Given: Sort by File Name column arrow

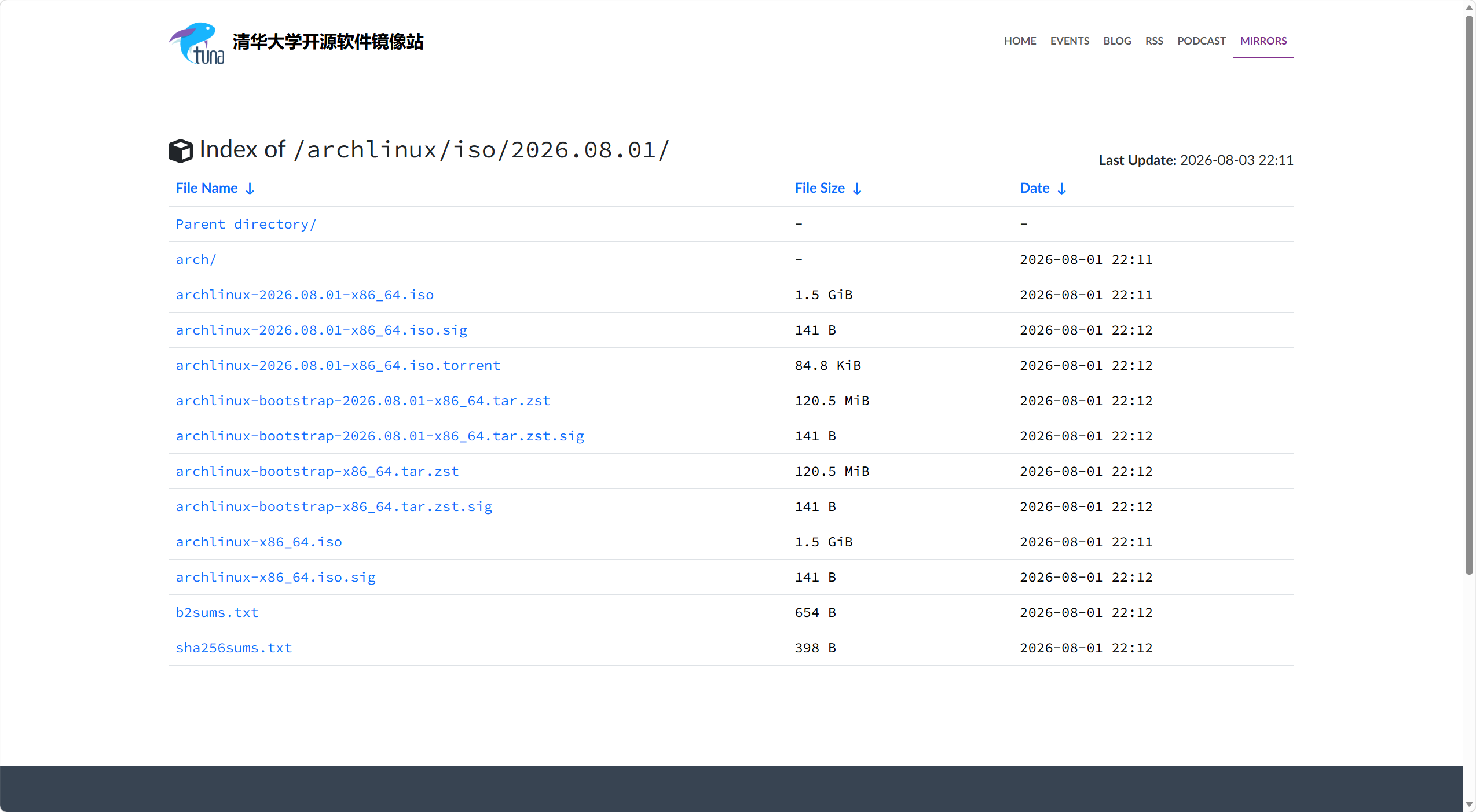Looking at the screenshot, I should tap(250, 189).
